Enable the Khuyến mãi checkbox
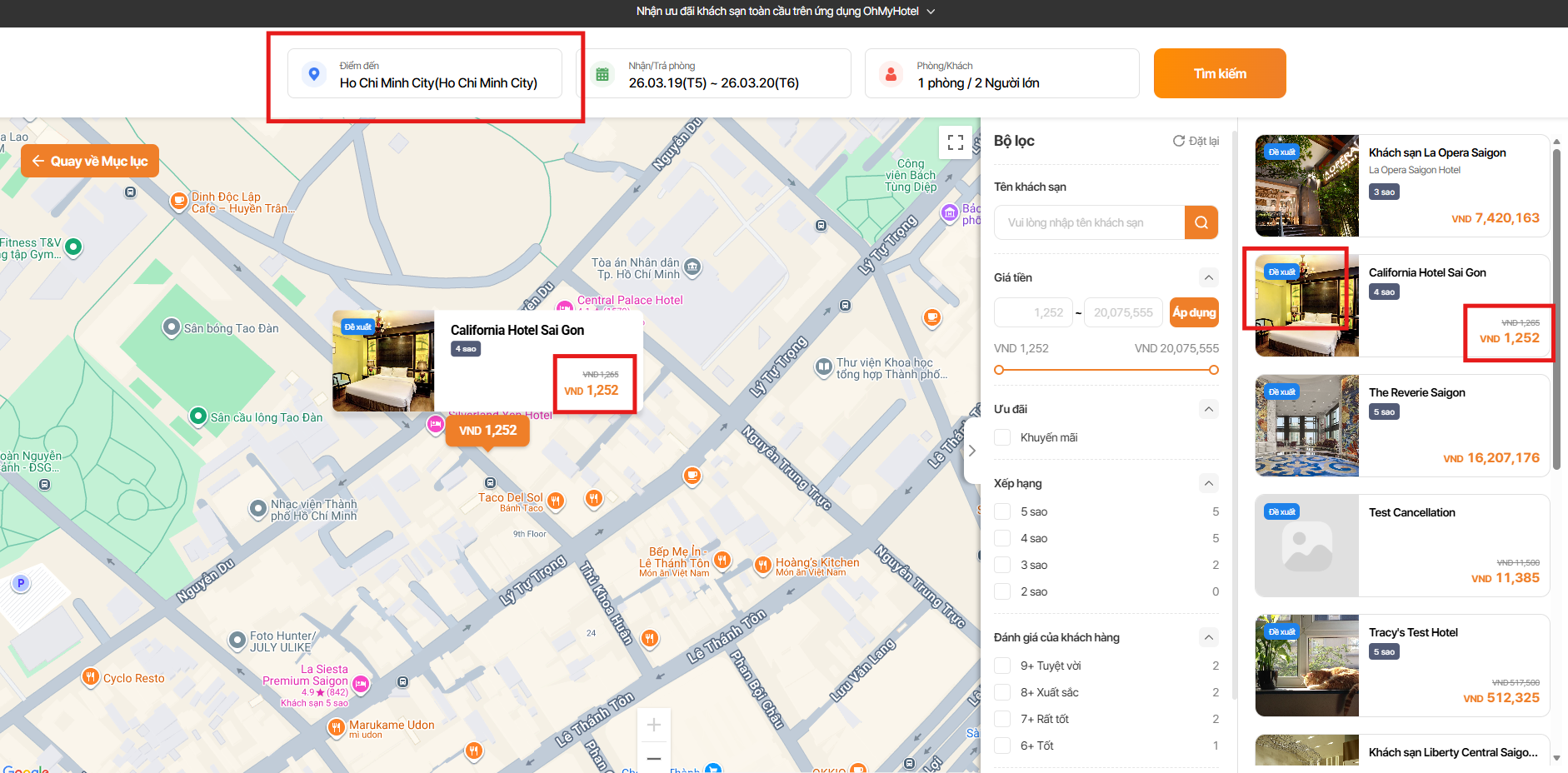The image size is (1568, 773). [x=1003, y=437]
